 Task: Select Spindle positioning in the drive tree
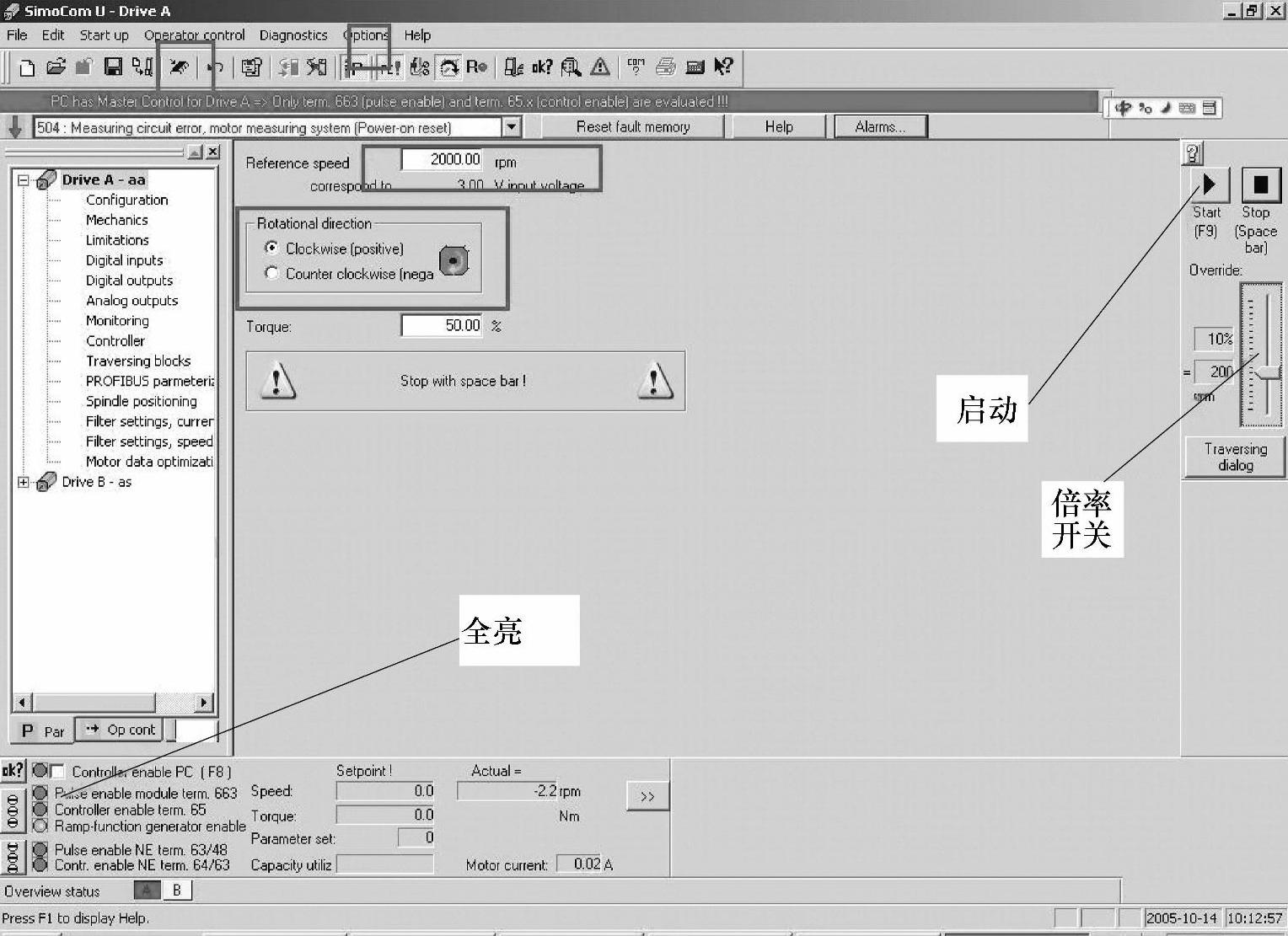tap(141, 401)
